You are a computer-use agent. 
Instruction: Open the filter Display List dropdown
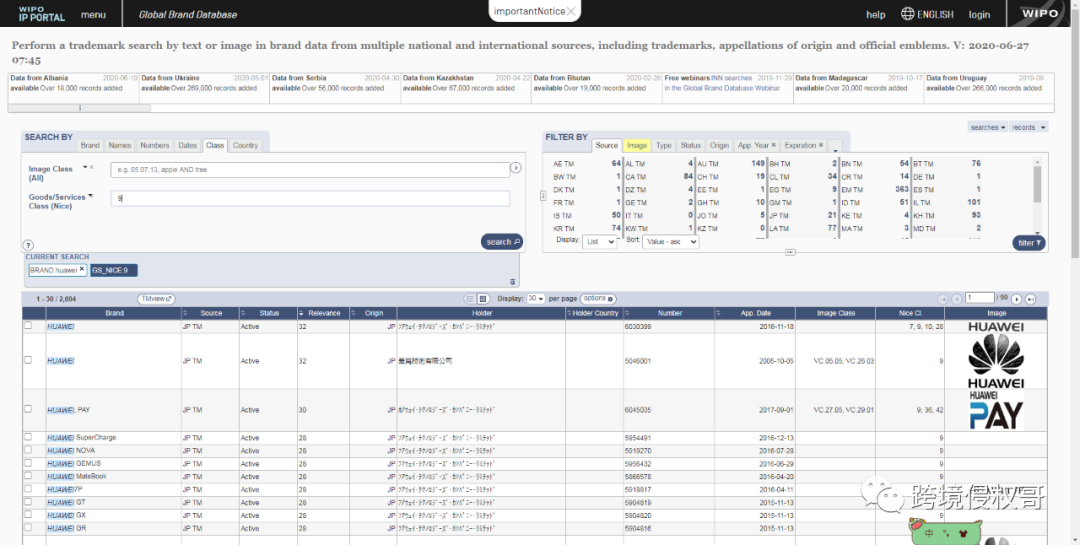[x=599, y=242]
